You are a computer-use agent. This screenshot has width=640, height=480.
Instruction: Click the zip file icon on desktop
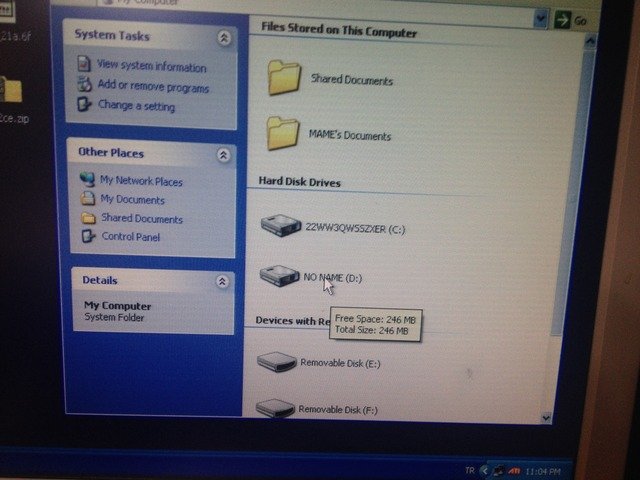pyautogui.click(x=13, y=92)
